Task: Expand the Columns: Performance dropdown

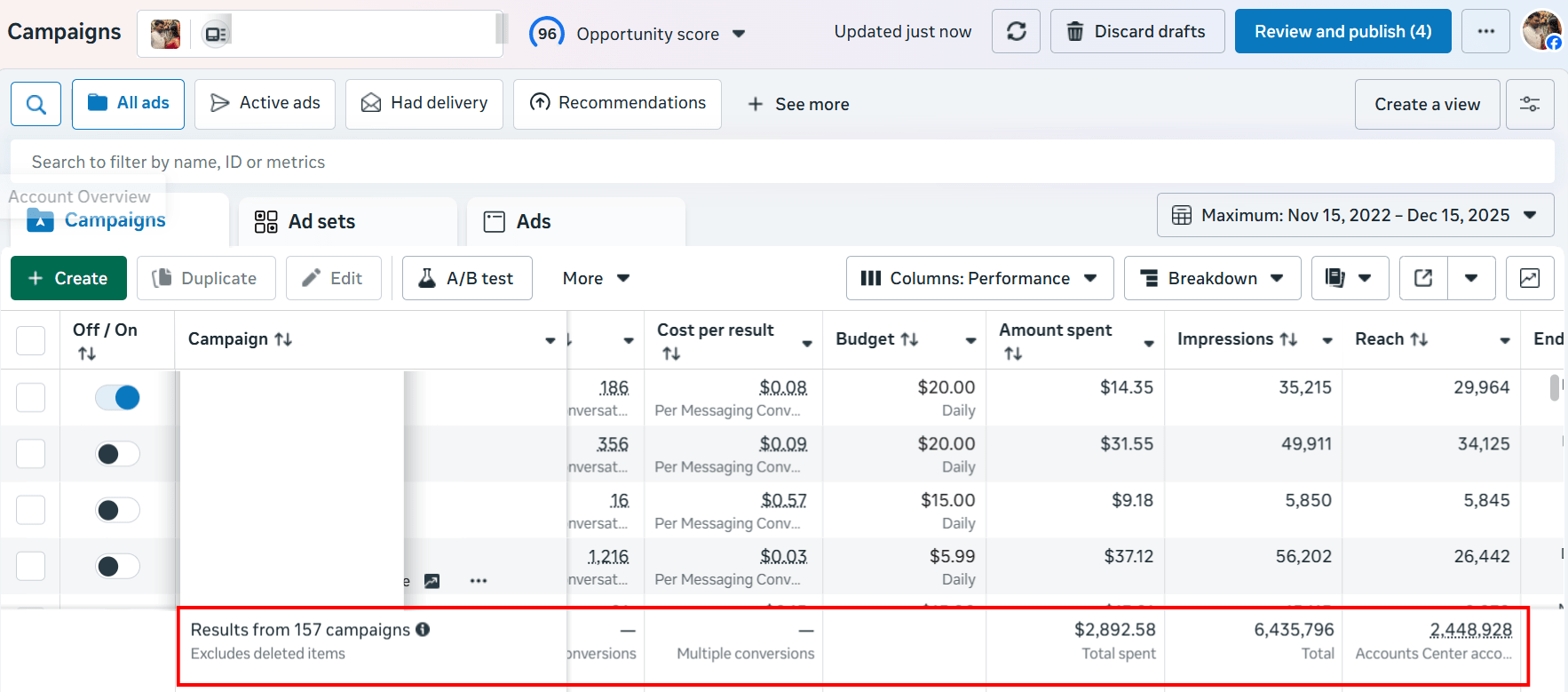Action: [979, 279]
